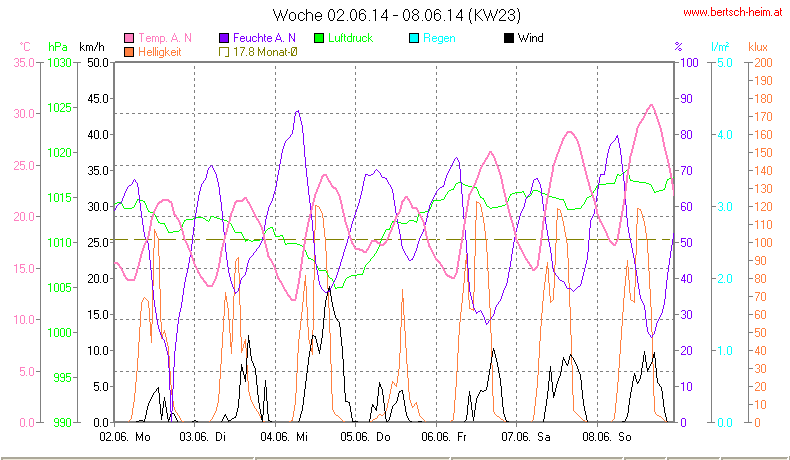Click the purple Feuchte A. N legend swatch

click(x=224, y=38)
